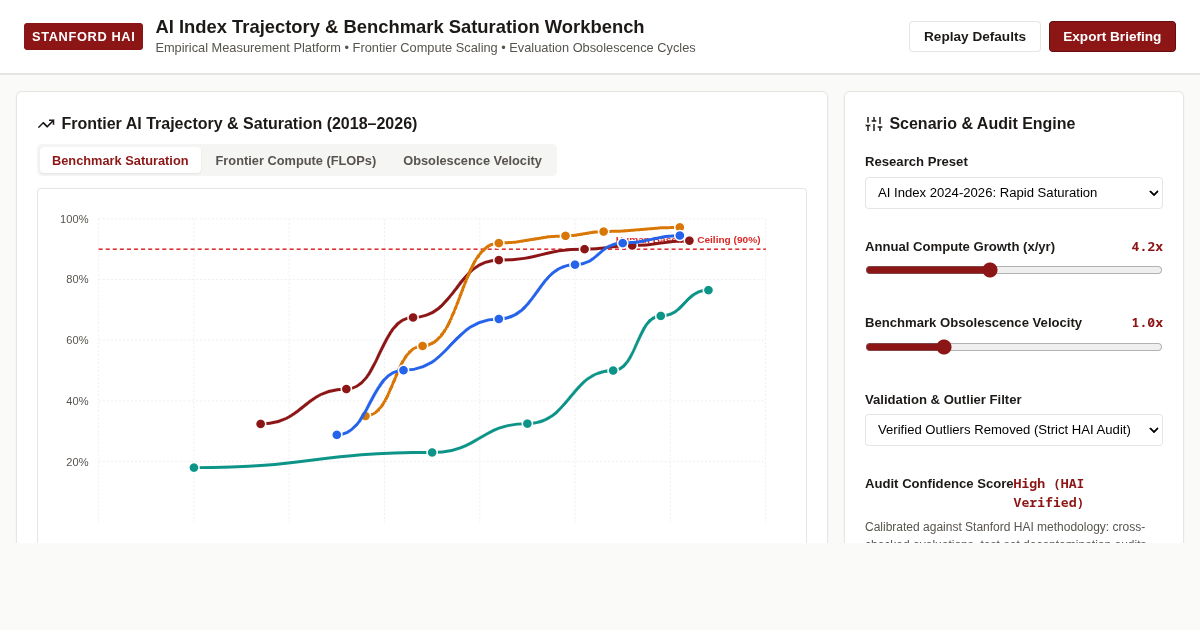Click the 1.0x obsolescence velocity value
Image resolution: width=1200 pixels, height=630 pixels.
pyautogui.click(x=1147, y=323)
